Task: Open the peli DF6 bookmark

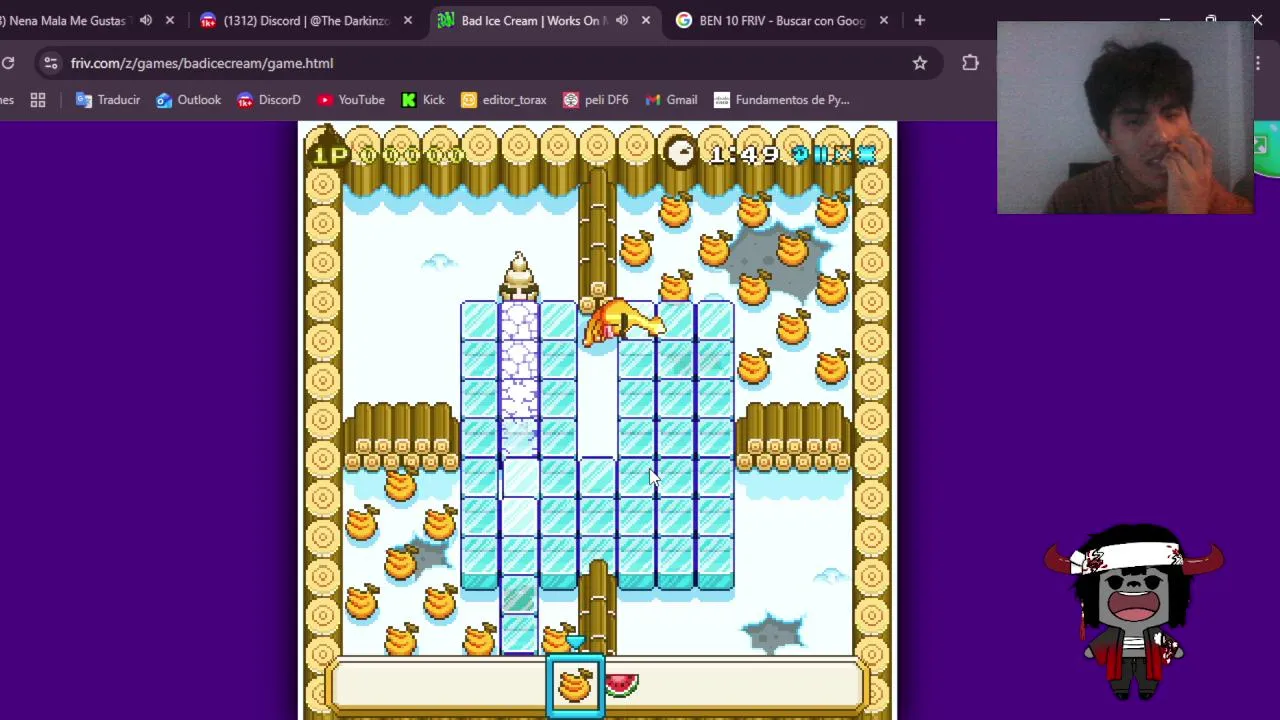Action: (596, 100)
